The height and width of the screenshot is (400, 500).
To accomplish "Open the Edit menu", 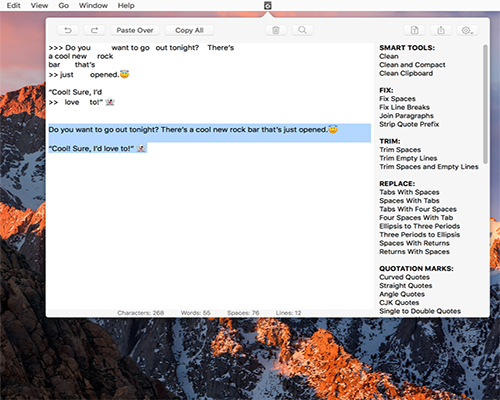I will point(14,5).
